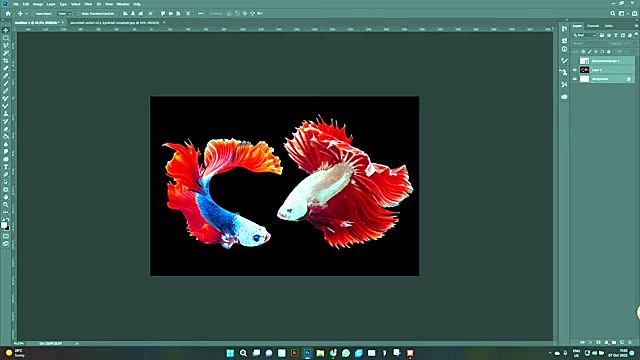Create a new layer icon
Viewport: 640px width, 360px height.
[x=622, y=342]
